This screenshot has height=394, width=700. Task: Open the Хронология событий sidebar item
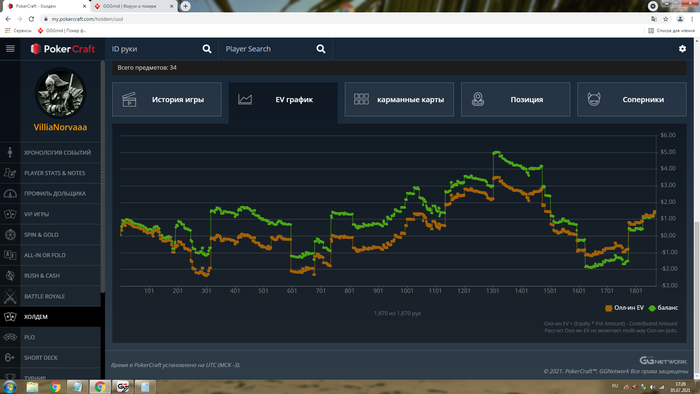[50, 153]
